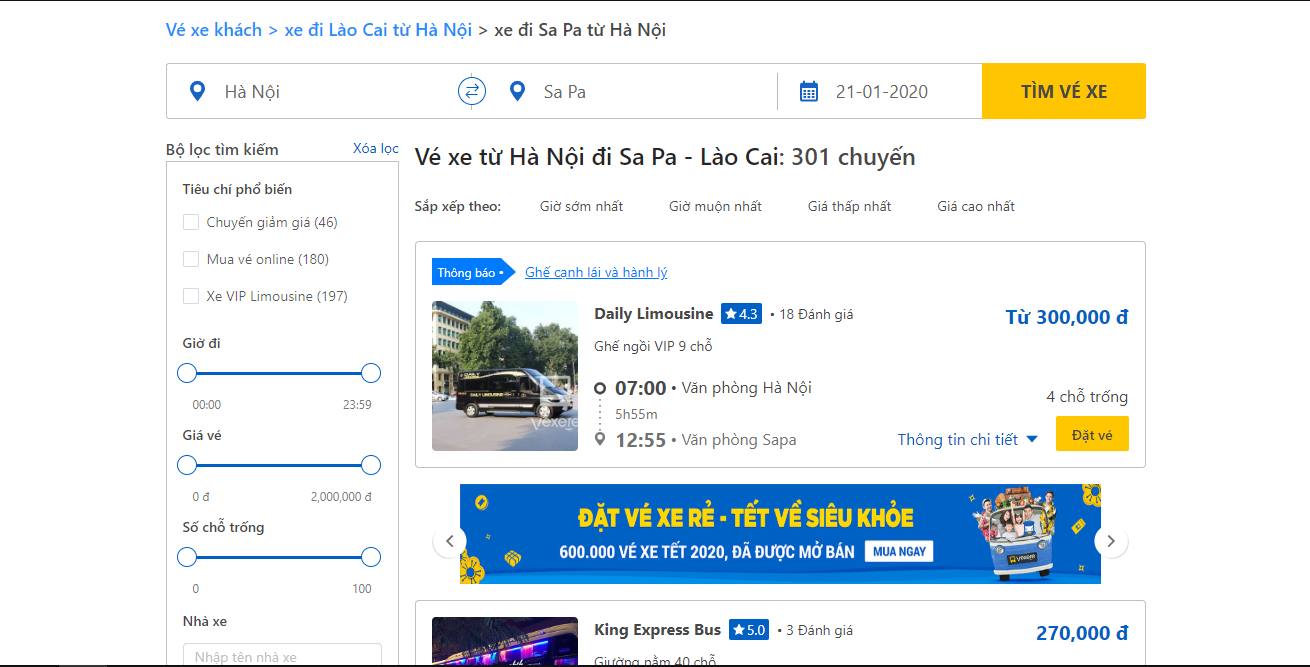The image size is (1310, 667).
Task: Click the Giờ đi slider left handle
Action: (187, 373)
